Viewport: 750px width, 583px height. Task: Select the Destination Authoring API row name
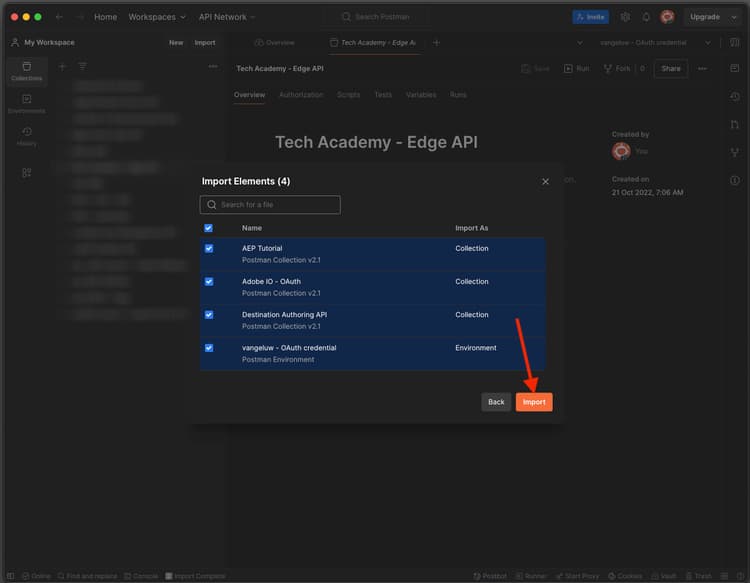pos(285,315)
